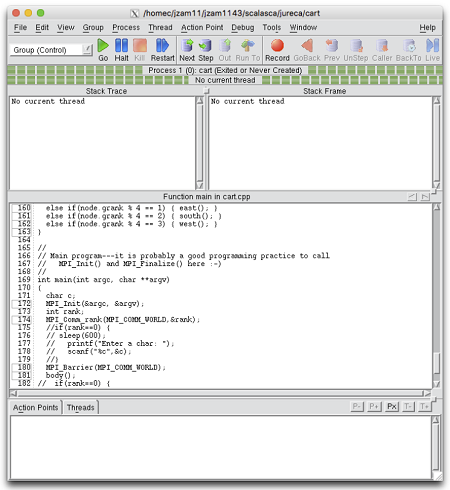Start recording with the Record button
This screenshot has width=450, height=490.
click(x=277, y=50)
